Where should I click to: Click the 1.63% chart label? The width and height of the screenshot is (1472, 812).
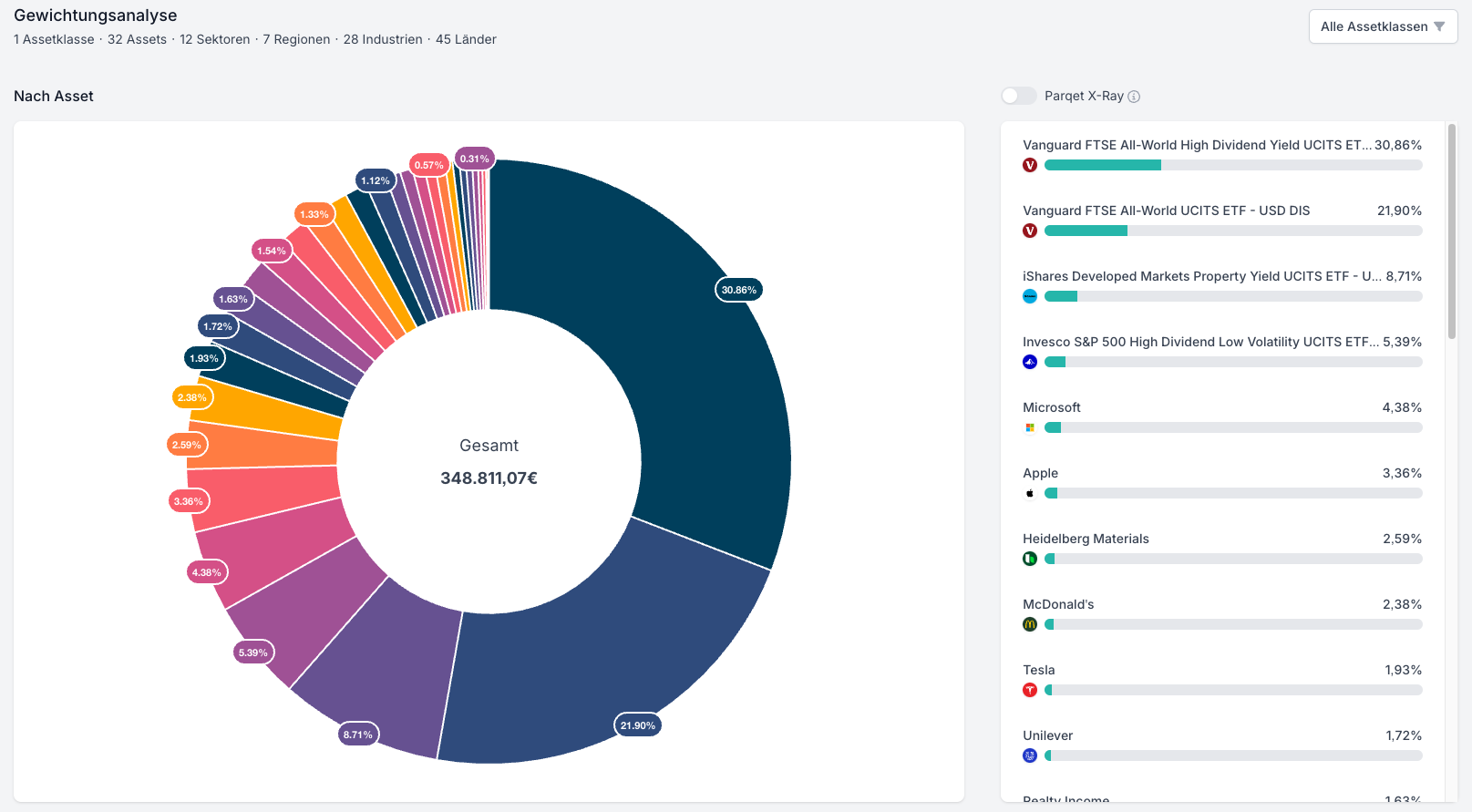[232, 299]
